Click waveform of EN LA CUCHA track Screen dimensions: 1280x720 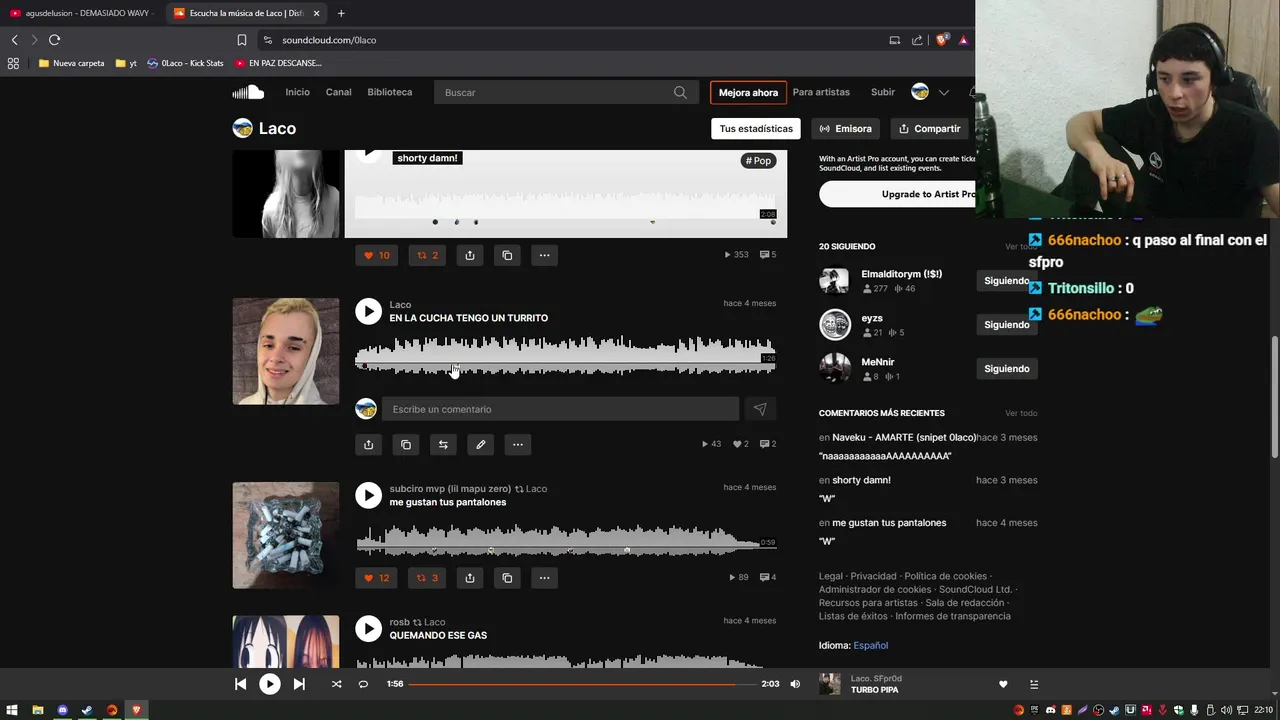click(565, 357)
